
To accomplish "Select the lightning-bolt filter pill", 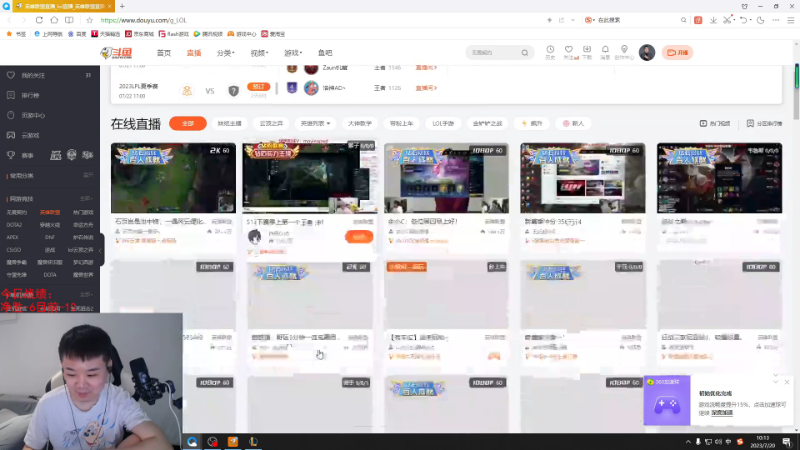I will tap(532, 123).
